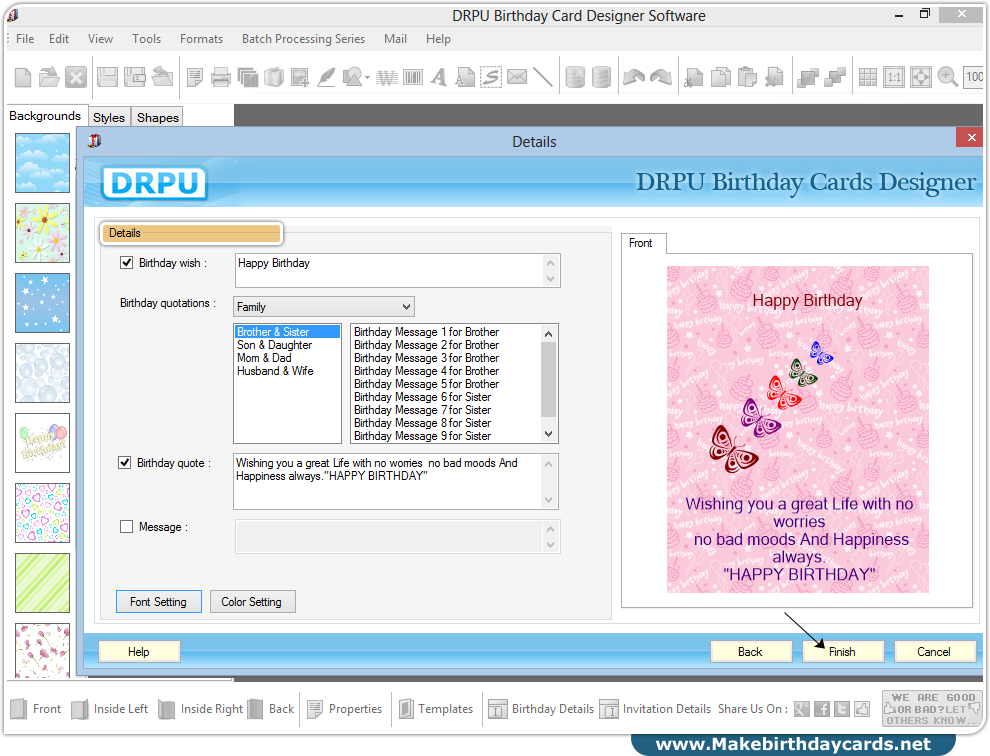Switch to the Shapes tab
Image resolution: width=990 pixels, height=756 pixels.
[x=157, y=117]
